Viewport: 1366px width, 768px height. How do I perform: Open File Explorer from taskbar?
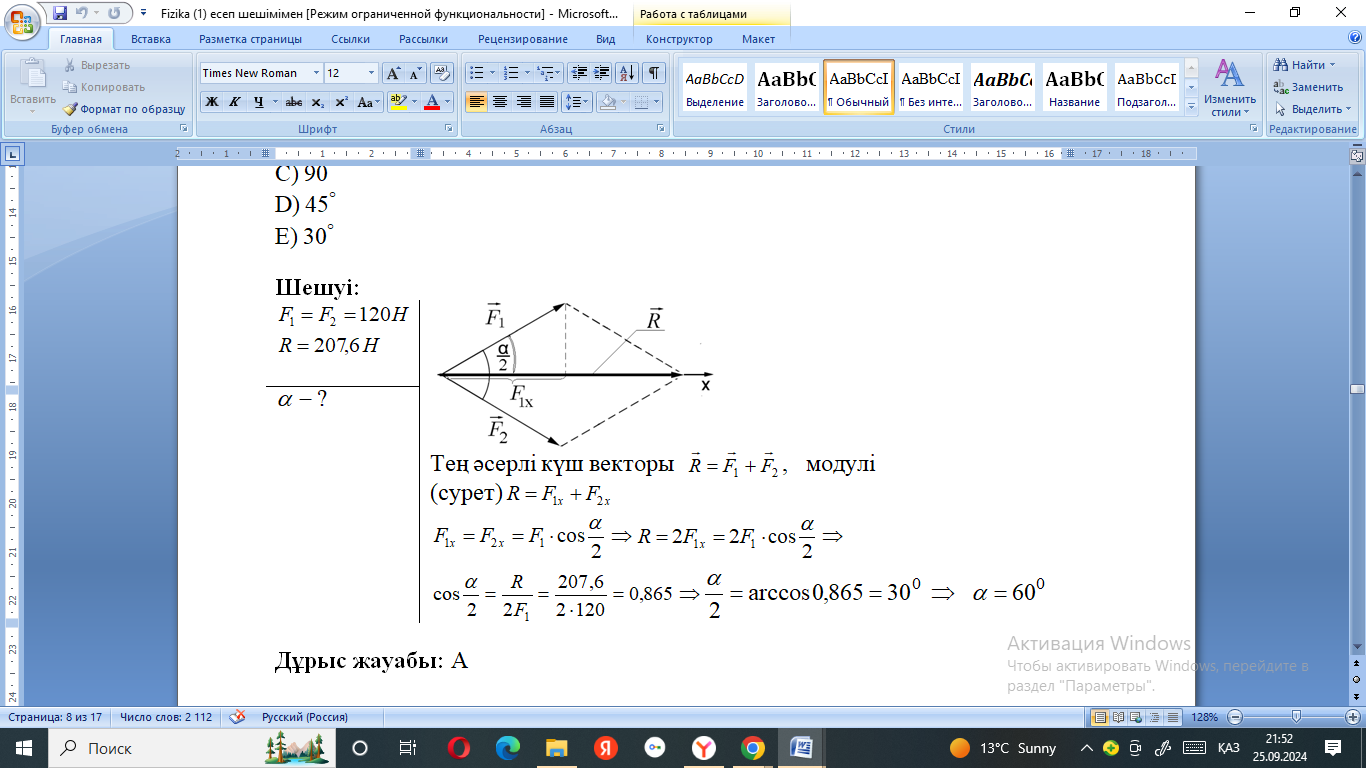557,748
